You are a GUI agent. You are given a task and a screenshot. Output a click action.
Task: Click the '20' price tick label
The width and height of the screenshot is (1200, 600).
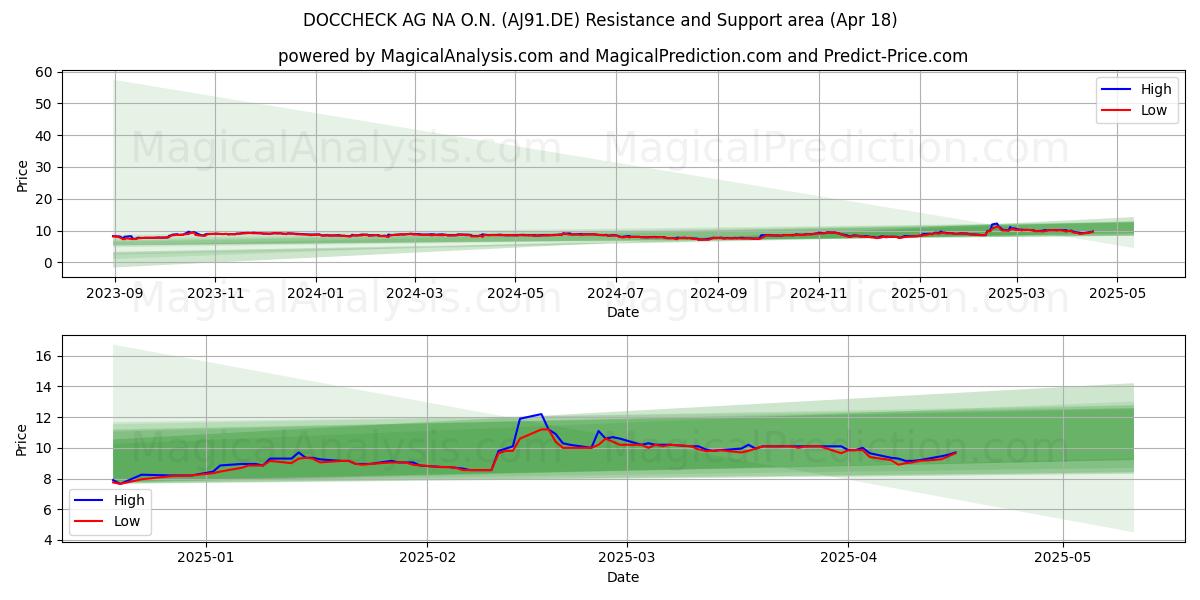(x=44, y=199)
